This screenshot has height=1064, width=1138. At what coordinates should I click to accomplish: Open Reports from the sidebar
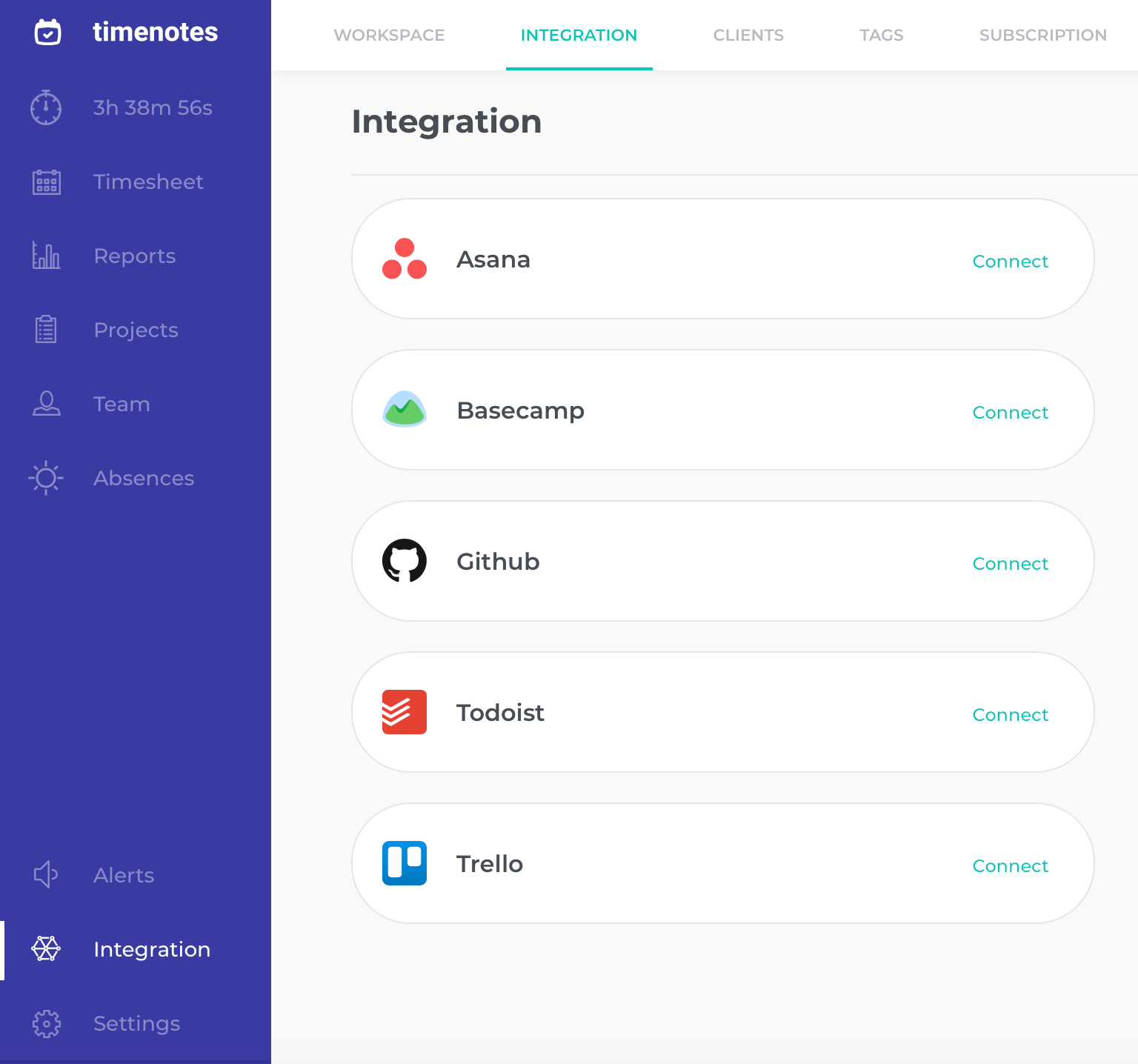tap(136, 256)
